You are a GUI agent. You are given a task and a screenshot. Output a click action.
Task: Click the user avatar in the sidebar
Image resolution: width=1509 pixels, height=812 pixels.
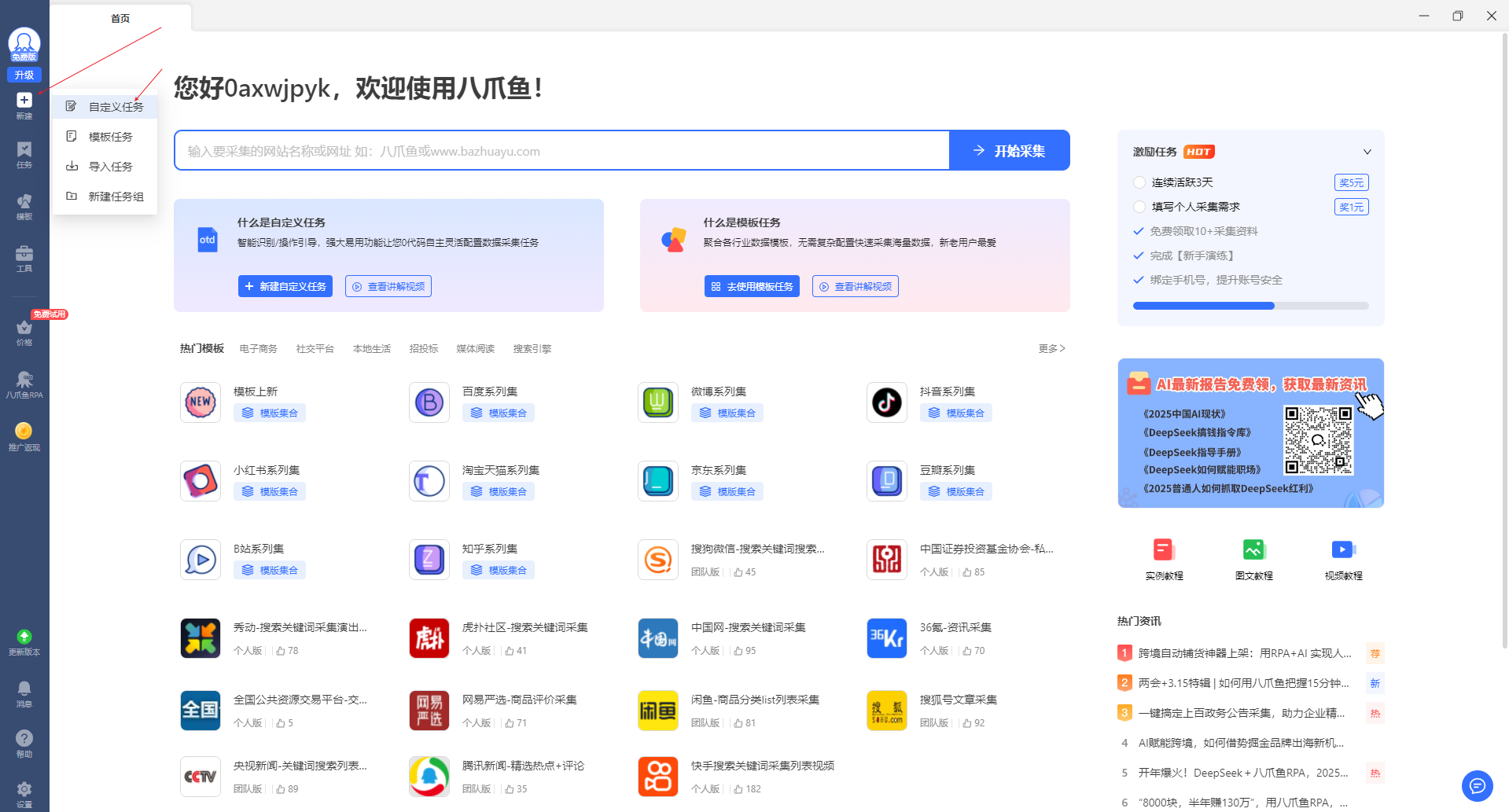pyautogui.click(x=24, y=45)
